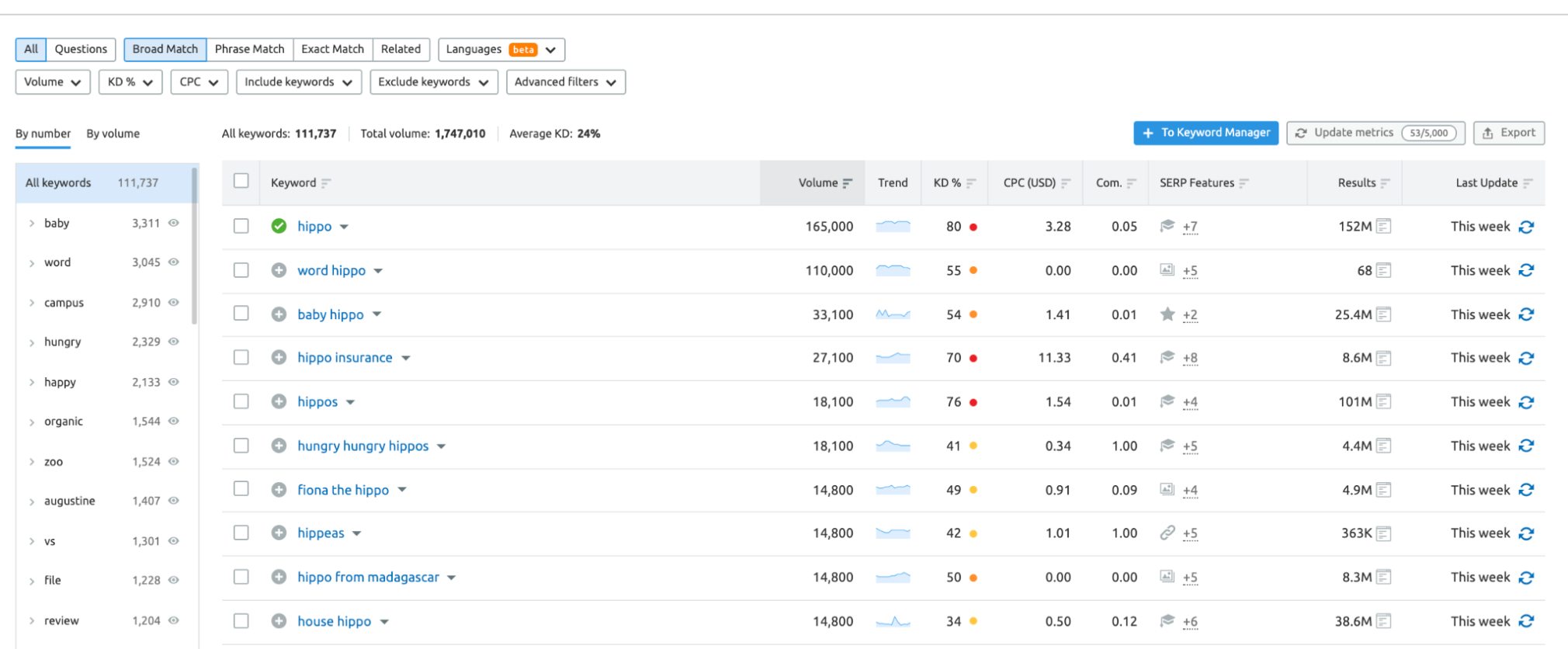Toggle eye icon for zoo group
Viewport: 1568px width, 649px height.
click(x=174, y=461)
